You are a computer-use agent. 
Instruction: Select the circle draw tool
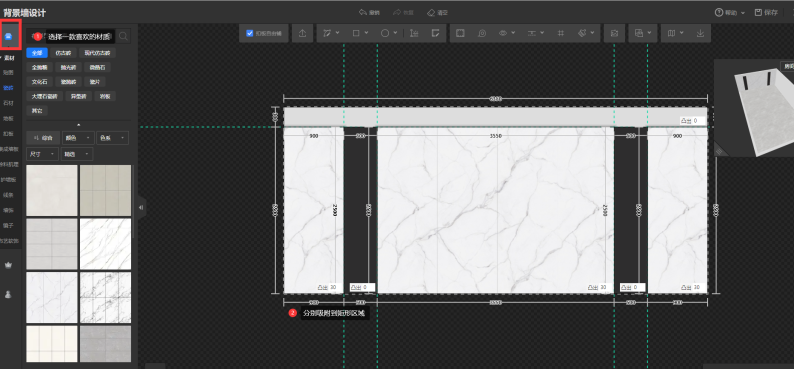click(x=385, y=33)
